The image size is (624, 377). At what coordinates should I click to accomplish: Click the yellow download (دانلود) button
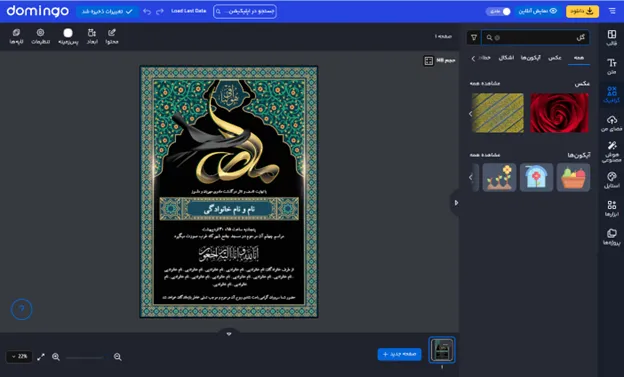coord(582,11)
